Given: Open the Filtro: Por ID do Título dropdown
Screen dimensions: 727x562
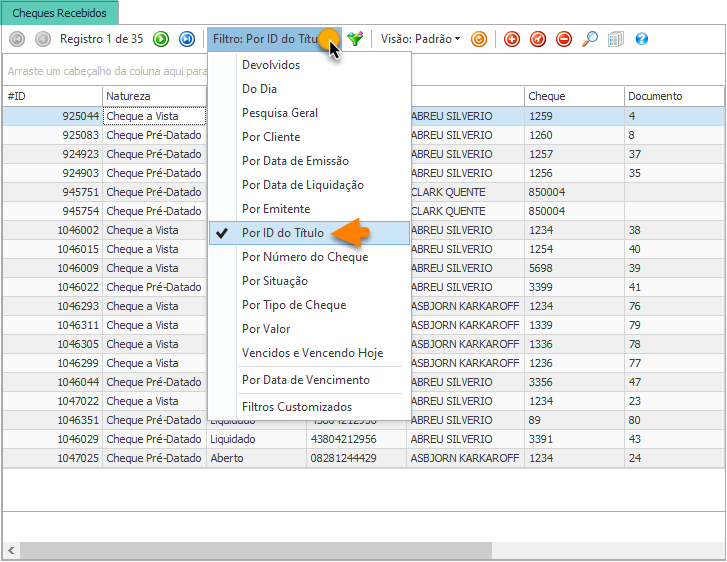Looking at the screenshot, I should [274, 39].
